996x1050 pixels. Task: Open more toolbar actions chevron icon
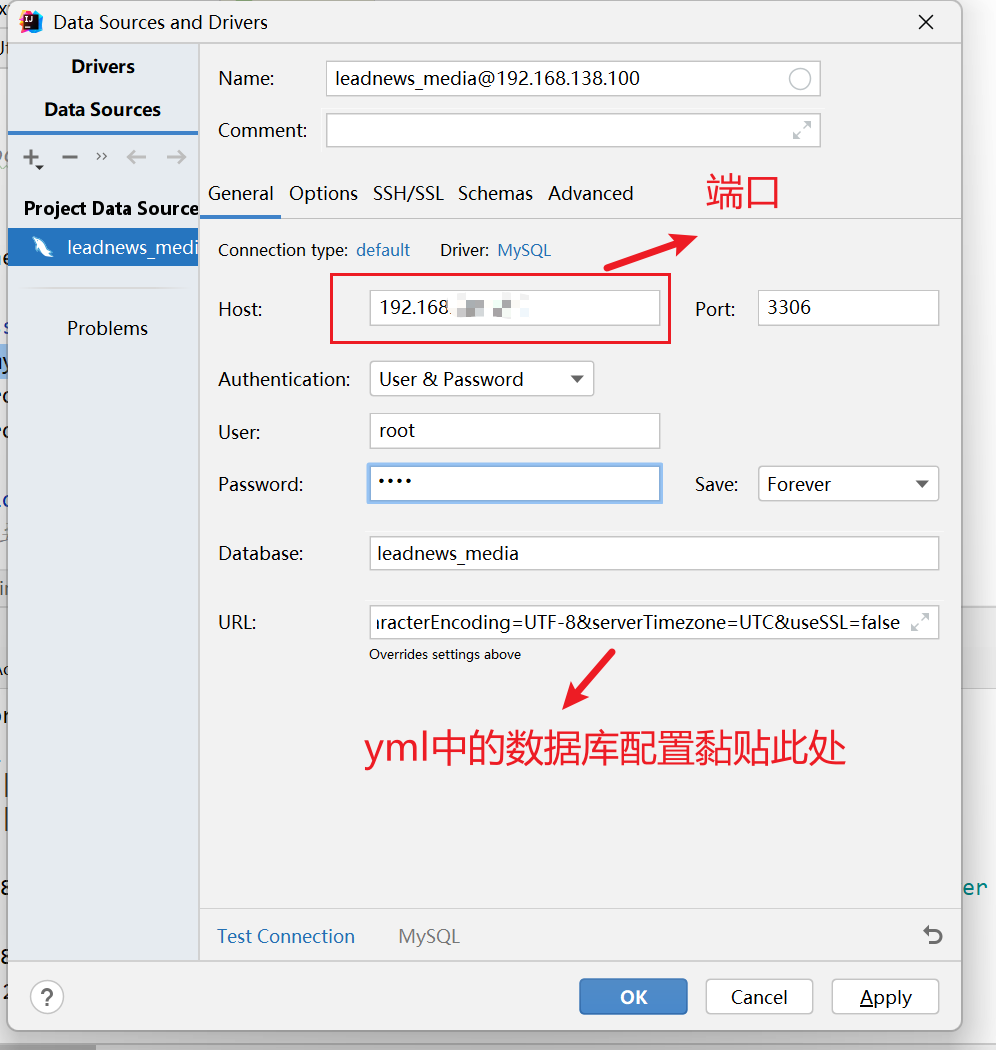coord(101,157)
